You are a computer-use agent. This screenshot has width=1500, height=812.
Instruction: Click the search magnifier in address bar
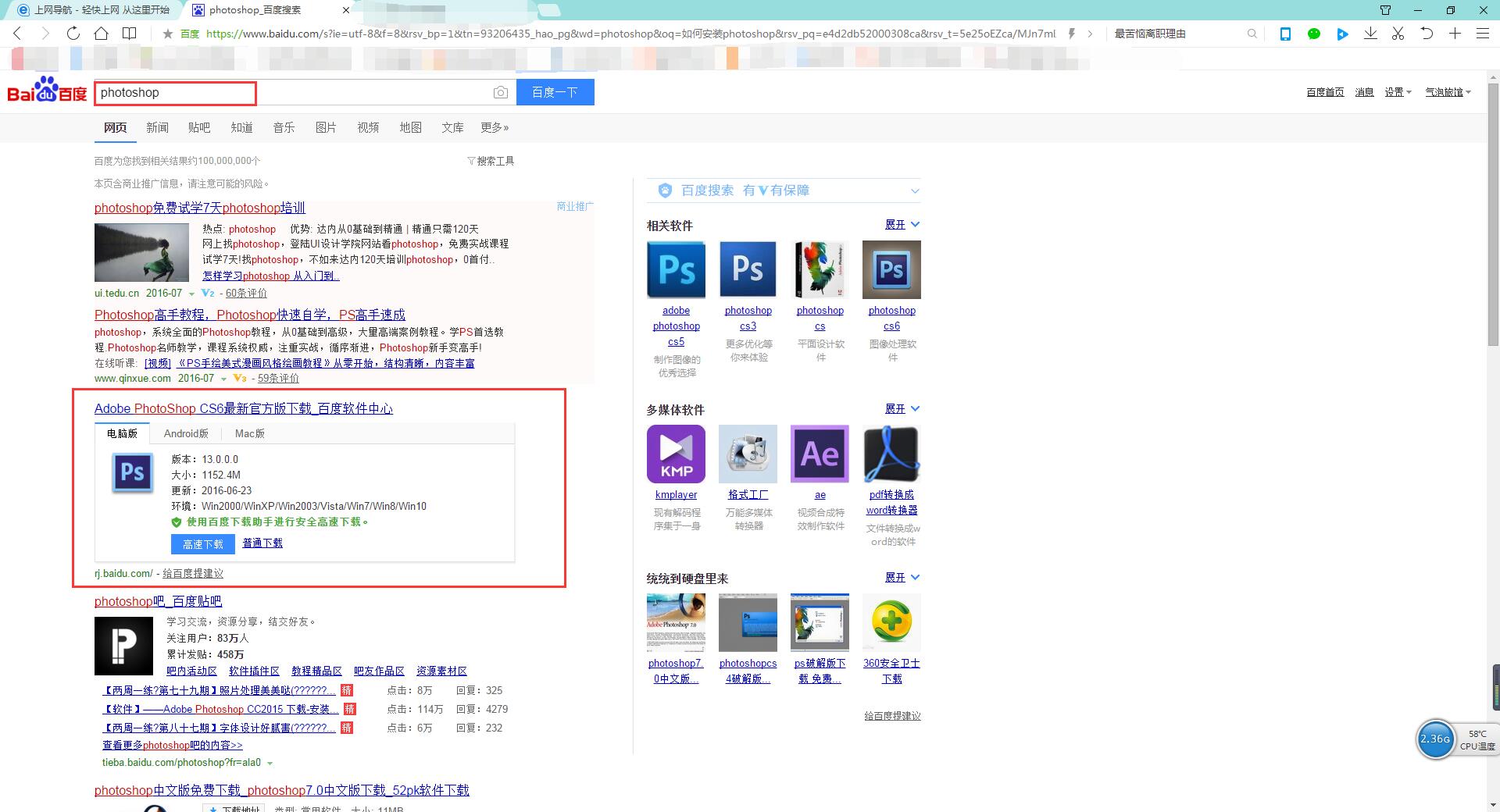click(x=1252, y=34)
